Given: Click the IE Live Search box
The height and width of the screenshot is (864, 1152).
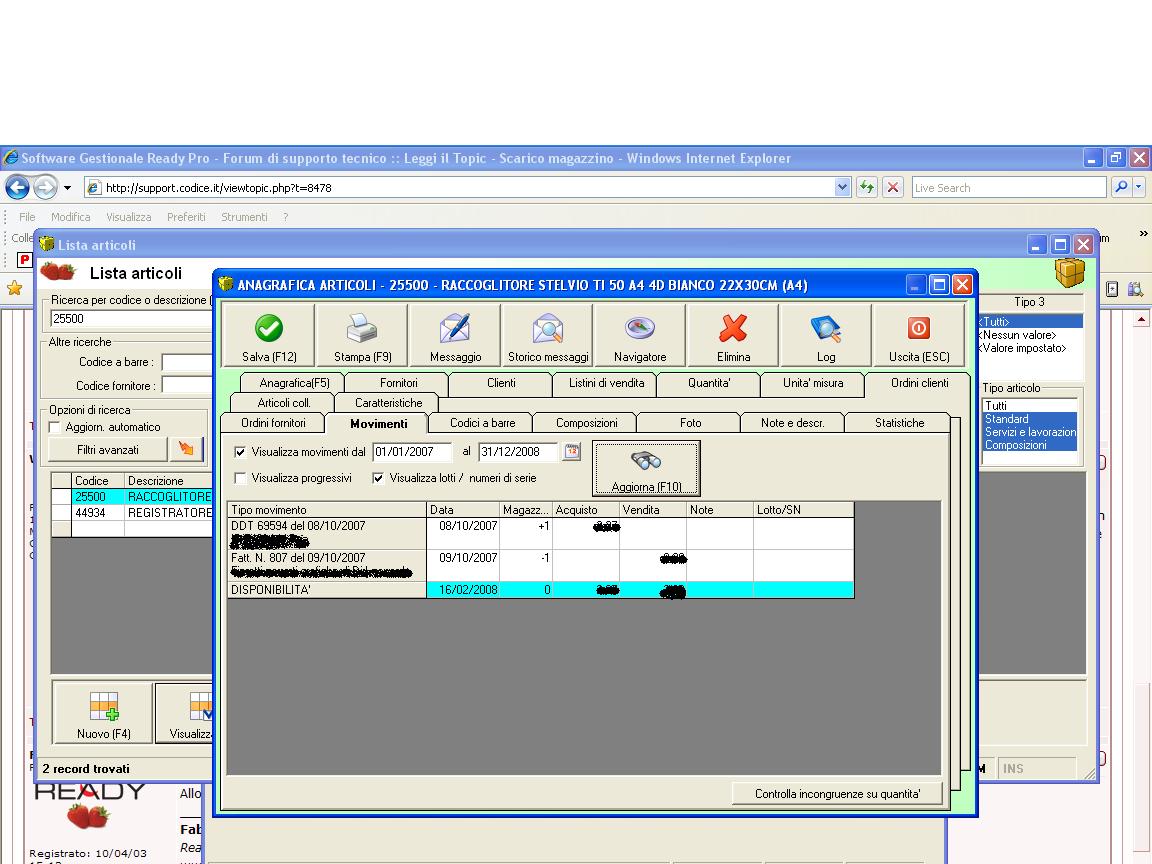Looking at the screenshot, I should [x=1009, y=187].
